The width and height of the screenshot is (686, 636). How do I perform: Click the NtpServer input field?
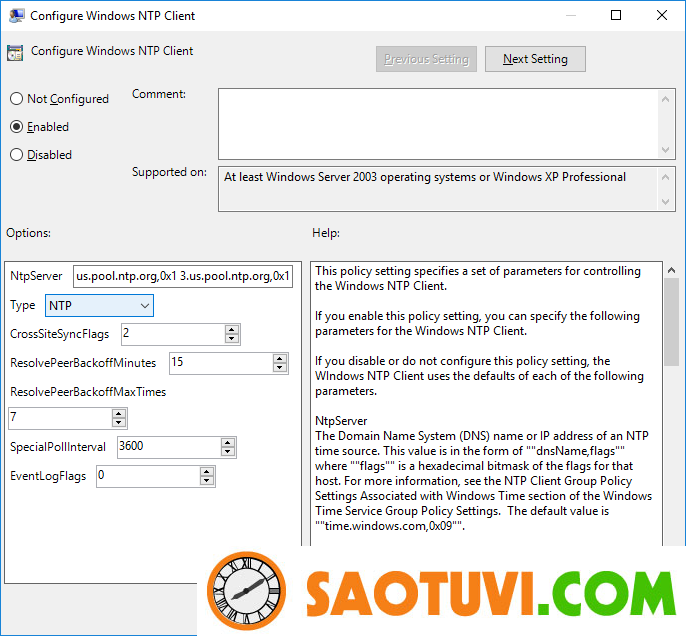[x=183, y=276]
